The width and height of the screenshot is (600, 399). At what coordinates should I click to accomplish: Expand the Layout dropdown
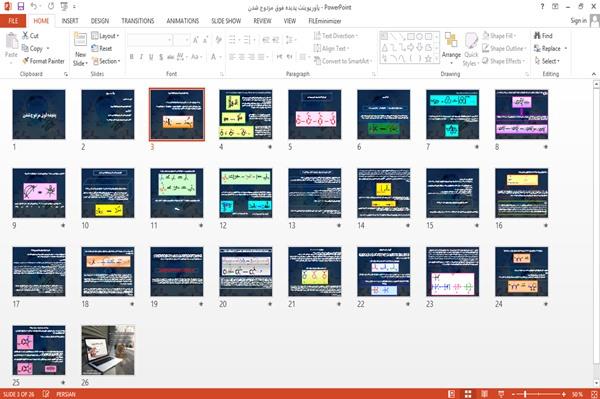[105, 36]
